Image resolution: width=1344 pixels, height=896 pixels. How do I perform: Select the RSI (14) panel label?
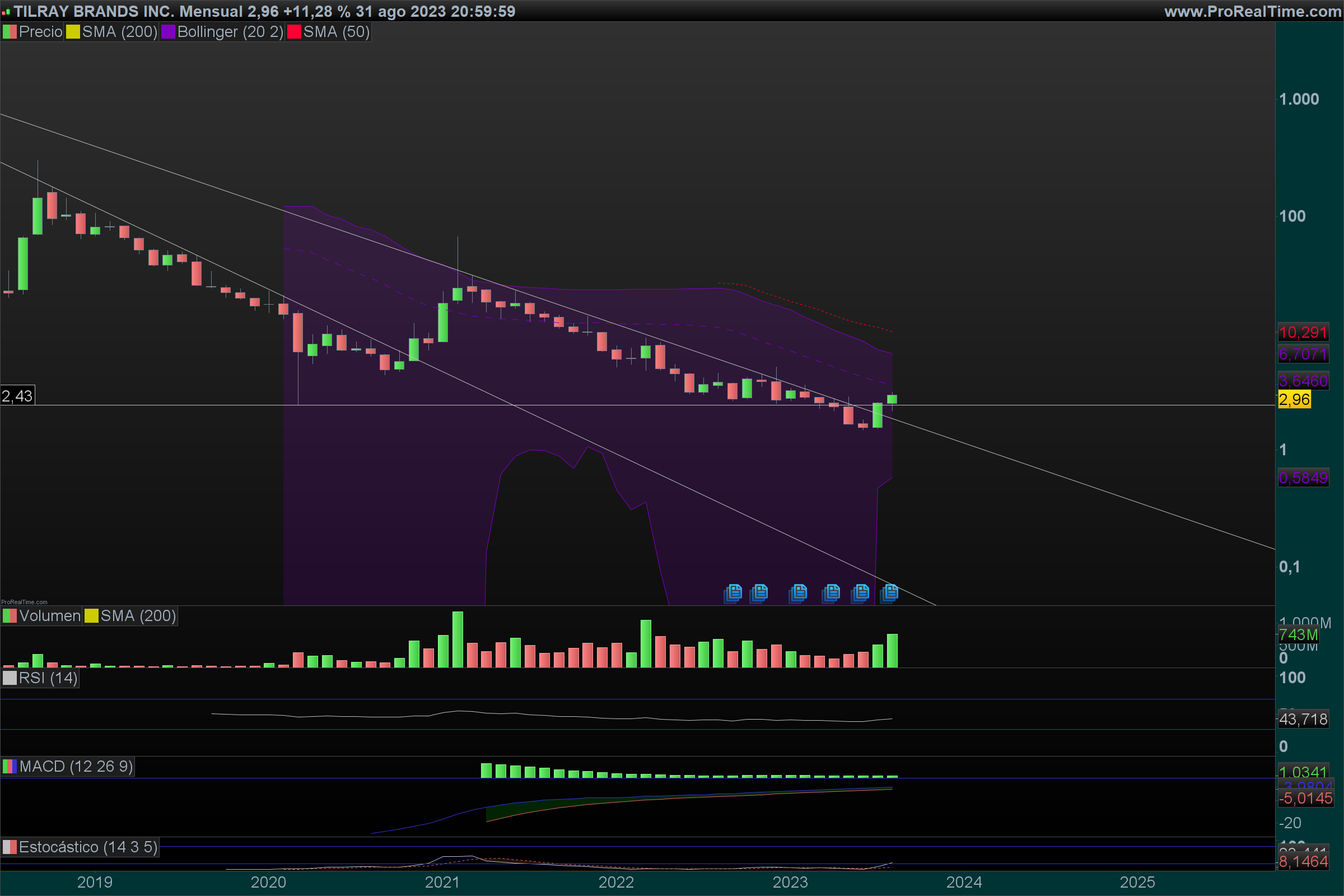click(x=48, y=678)
